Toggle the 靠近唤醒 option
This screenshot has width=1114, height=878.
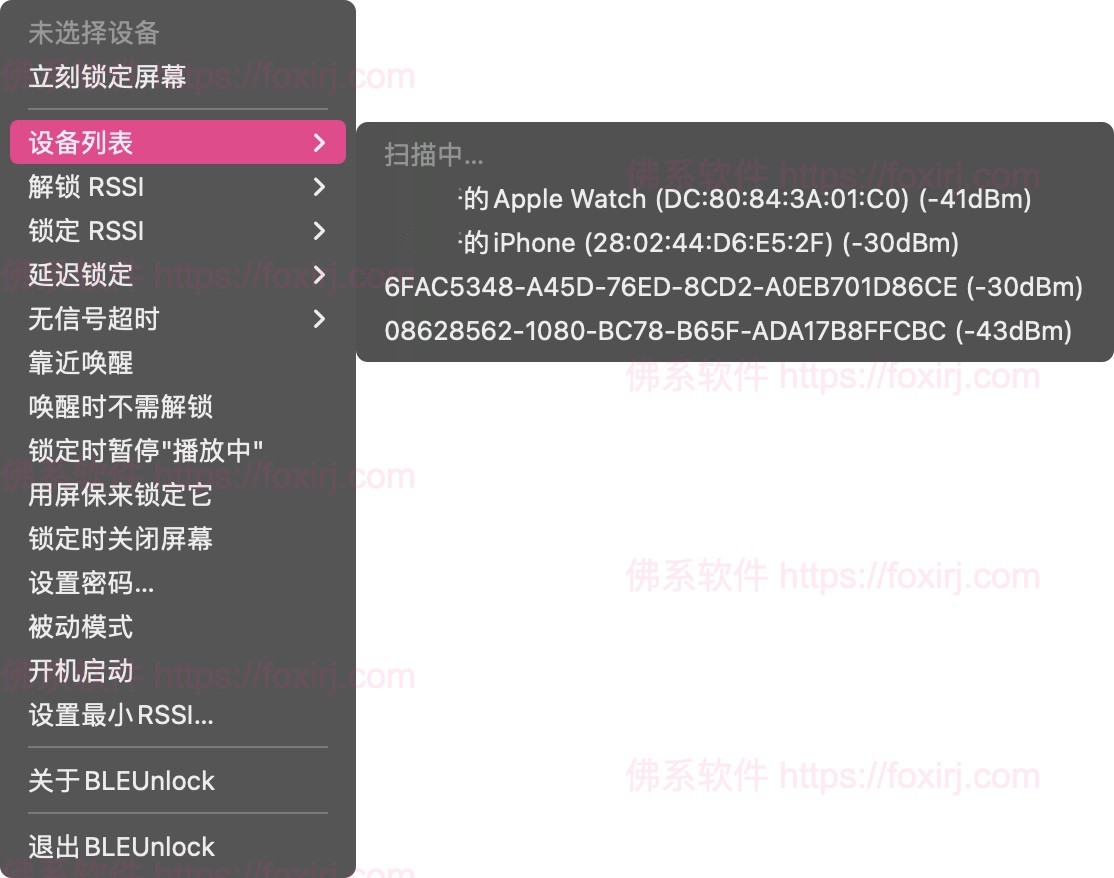point(81,363)
